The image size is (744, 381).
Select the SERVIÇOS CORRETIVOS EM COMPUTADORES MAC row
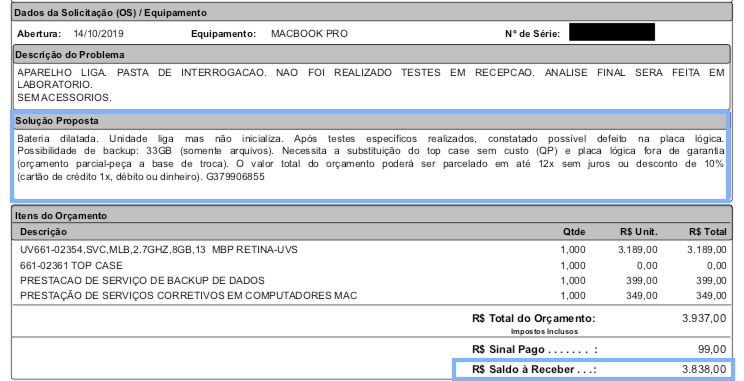372,296
